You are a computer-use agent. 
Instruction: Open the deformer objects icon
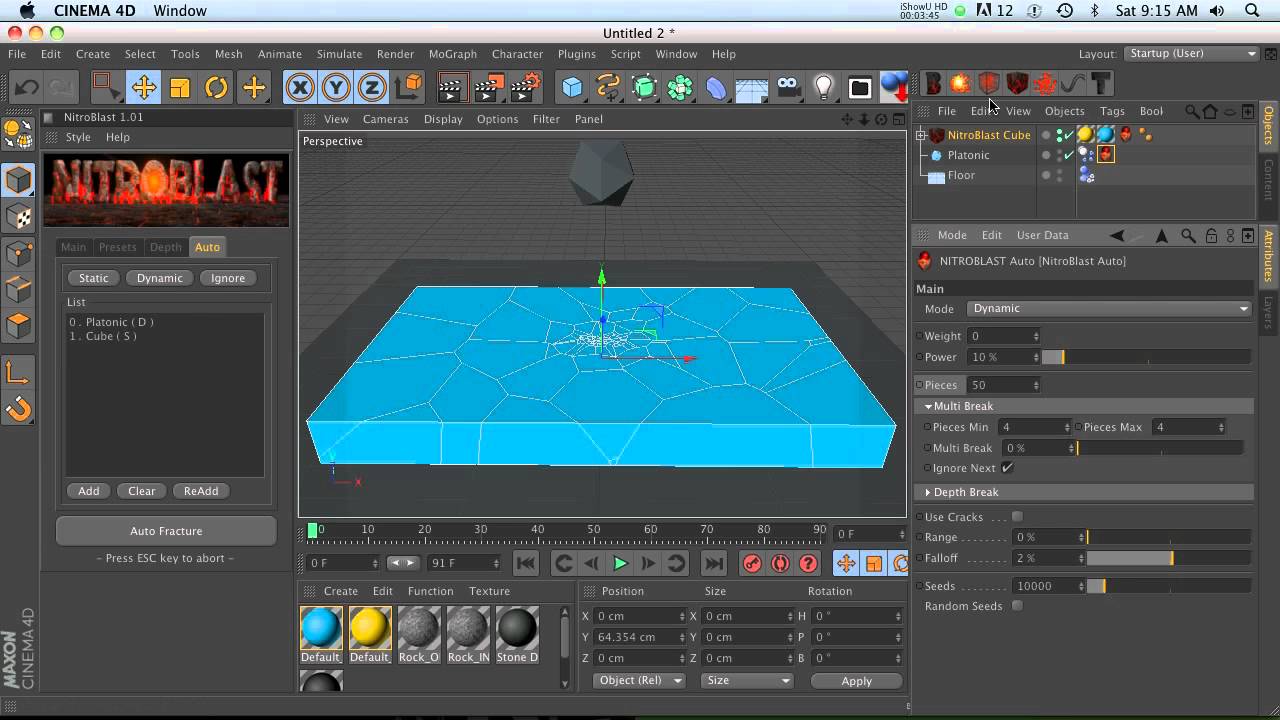click(716, 87)
